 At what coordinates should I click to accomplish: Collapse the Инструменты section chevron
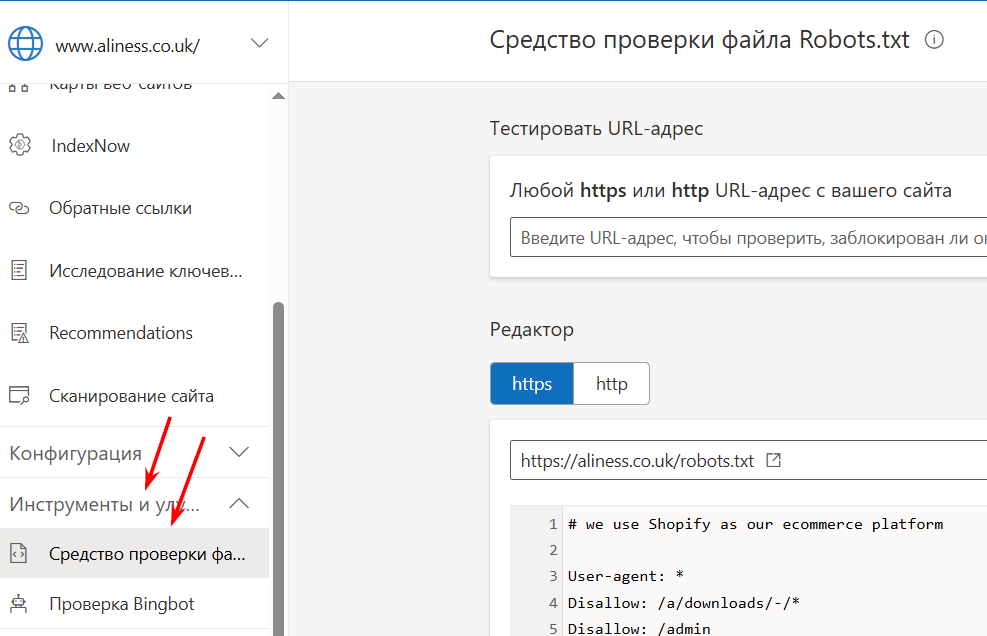tap(239, 504)
